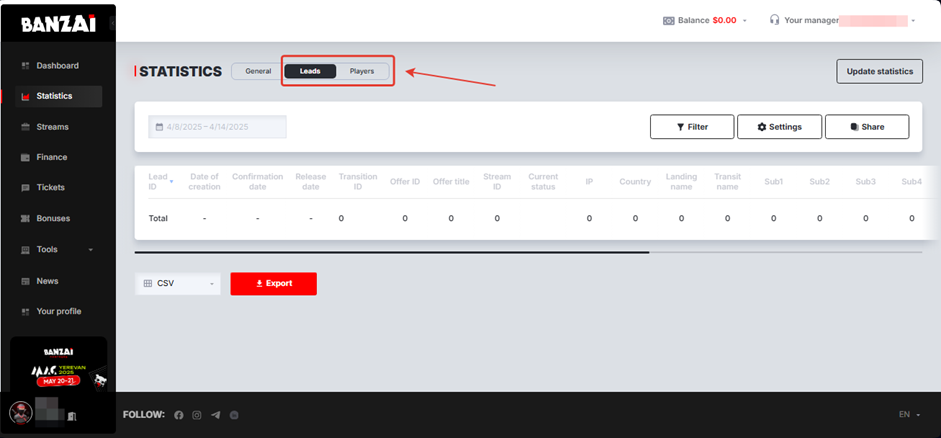This screenshot has width=941, height=438.
Task: Open the Filter panel
Action: [x=692, y=127]
